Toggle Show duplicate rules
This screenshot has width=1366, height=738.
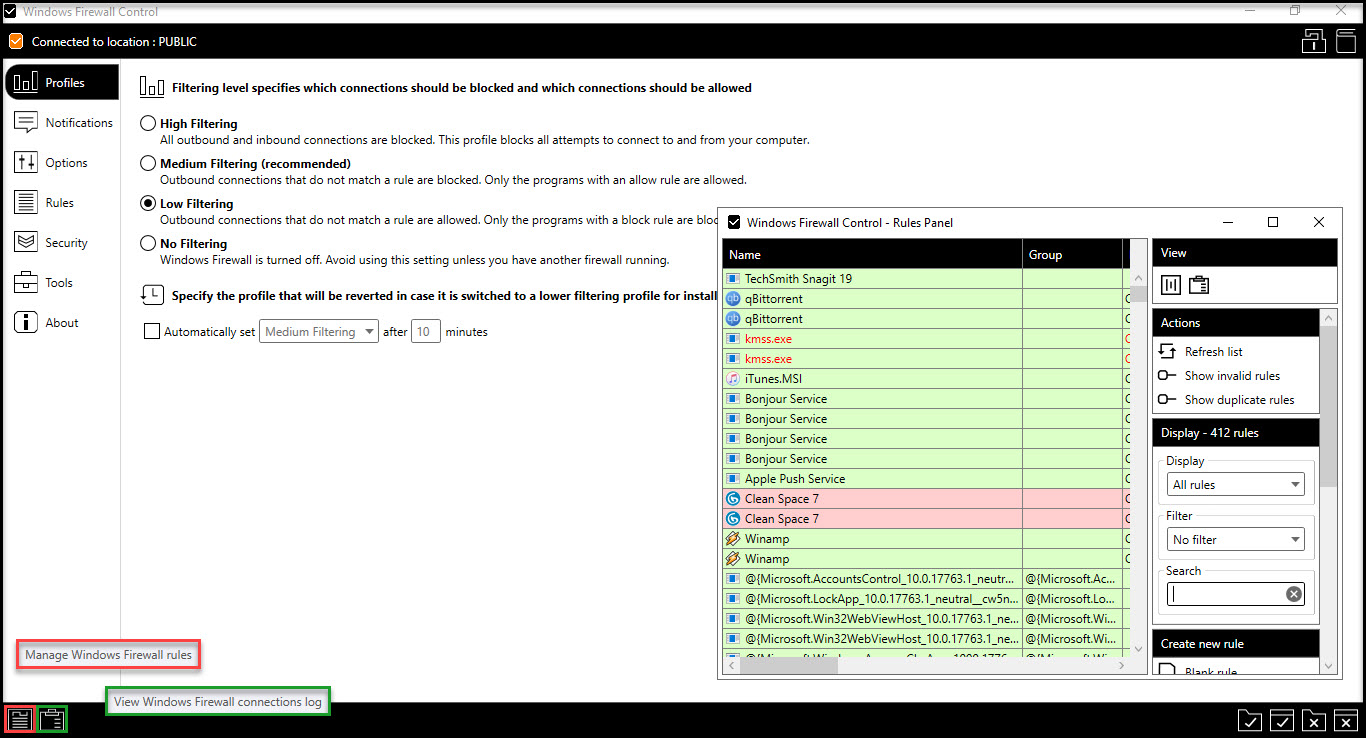pyautogui.click(x=1225, y=400)
